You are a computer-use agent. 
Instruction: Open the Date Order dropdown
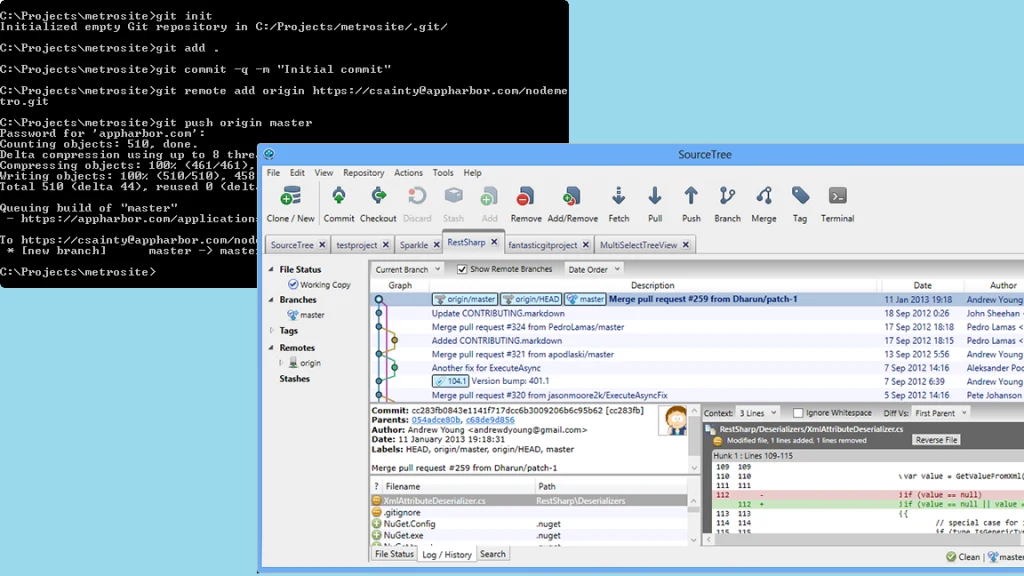[x=594, y=269]
